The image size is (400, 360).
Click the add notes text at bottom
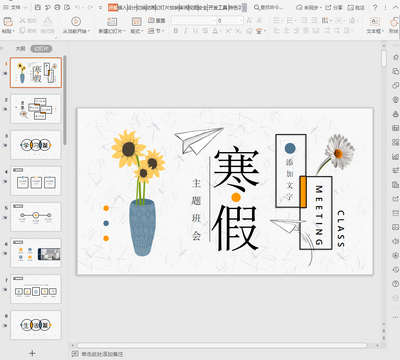[102, 354]
